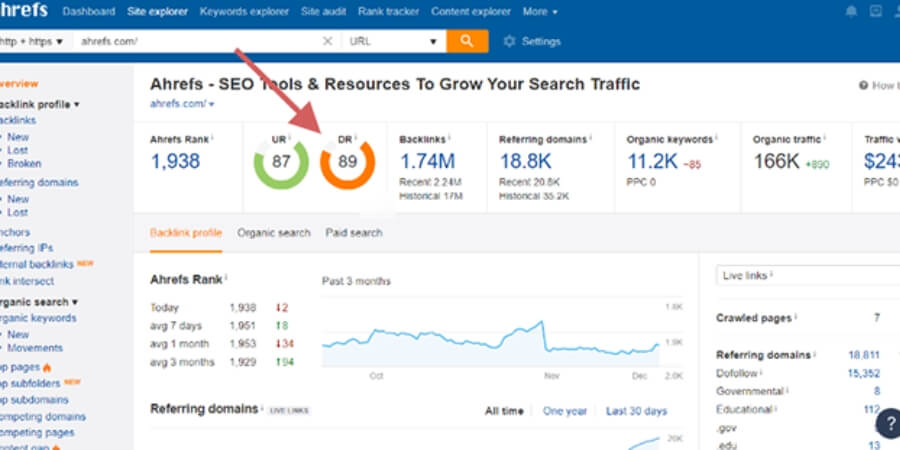Click the 18.8K referring domains value

(525, 161)
